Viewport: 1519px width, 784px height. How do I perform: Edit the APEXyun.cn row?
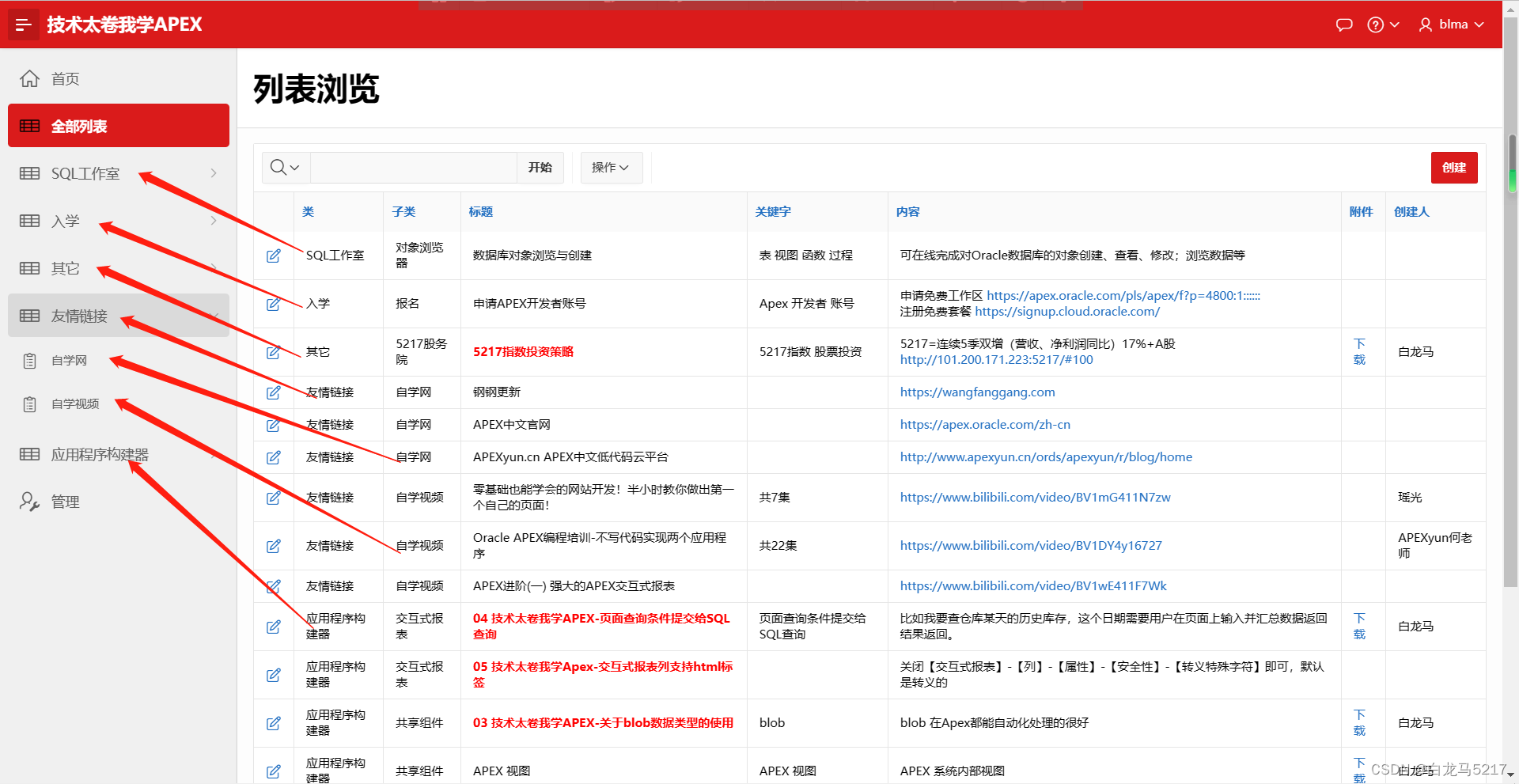tap(274, 457)
